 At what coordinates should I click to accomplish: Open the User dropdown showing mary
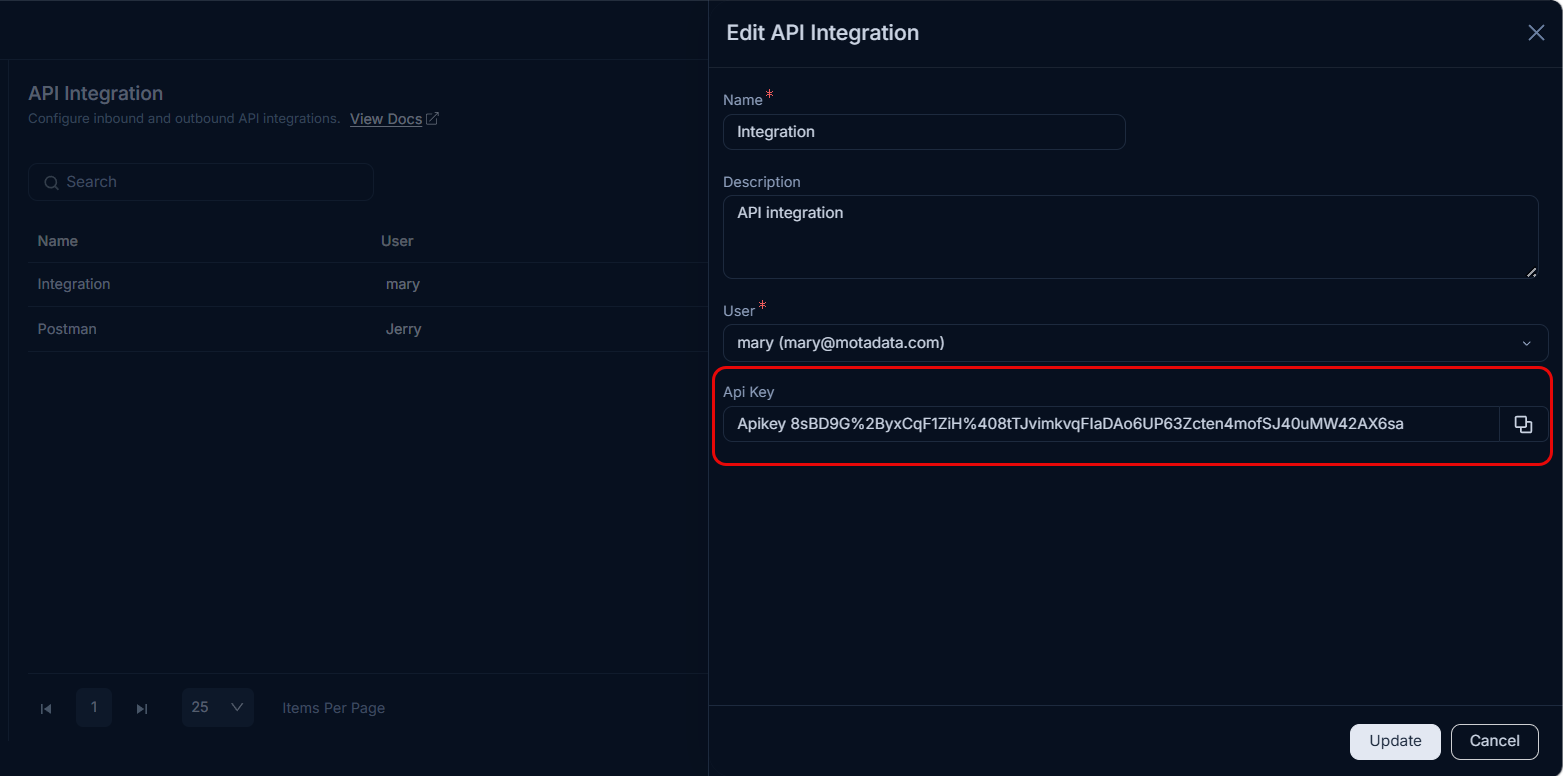click(1135, 343)
